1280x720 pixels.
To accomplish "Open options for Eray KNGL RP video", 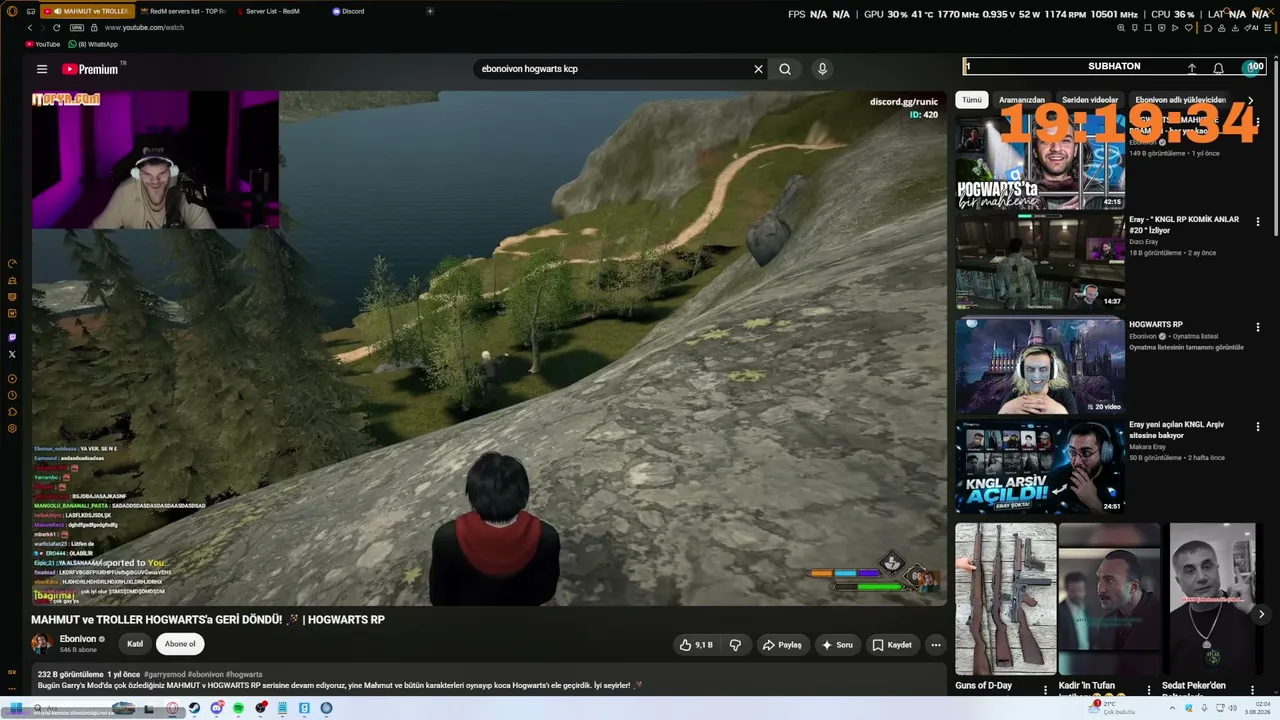I will [x=1258, y=222].
